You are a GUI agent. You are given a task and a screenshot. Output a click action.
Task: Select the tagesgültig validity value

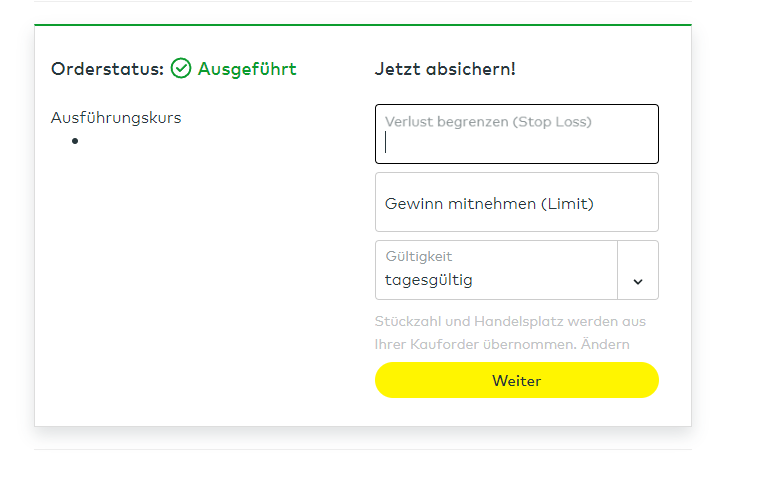point(429,280)
